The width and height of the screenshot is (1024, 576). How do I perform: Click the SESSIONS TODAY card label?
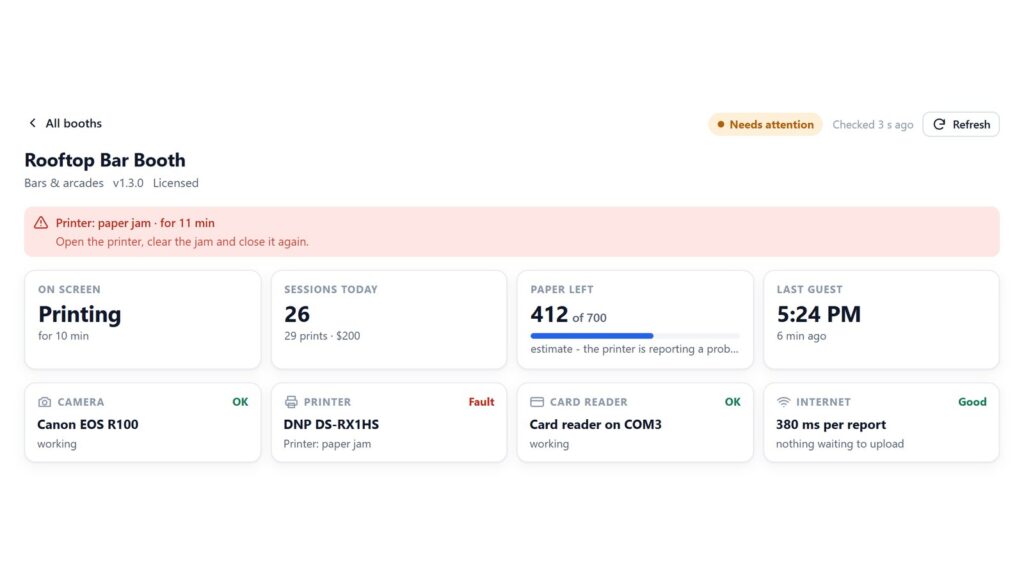[x=330, y=290]
